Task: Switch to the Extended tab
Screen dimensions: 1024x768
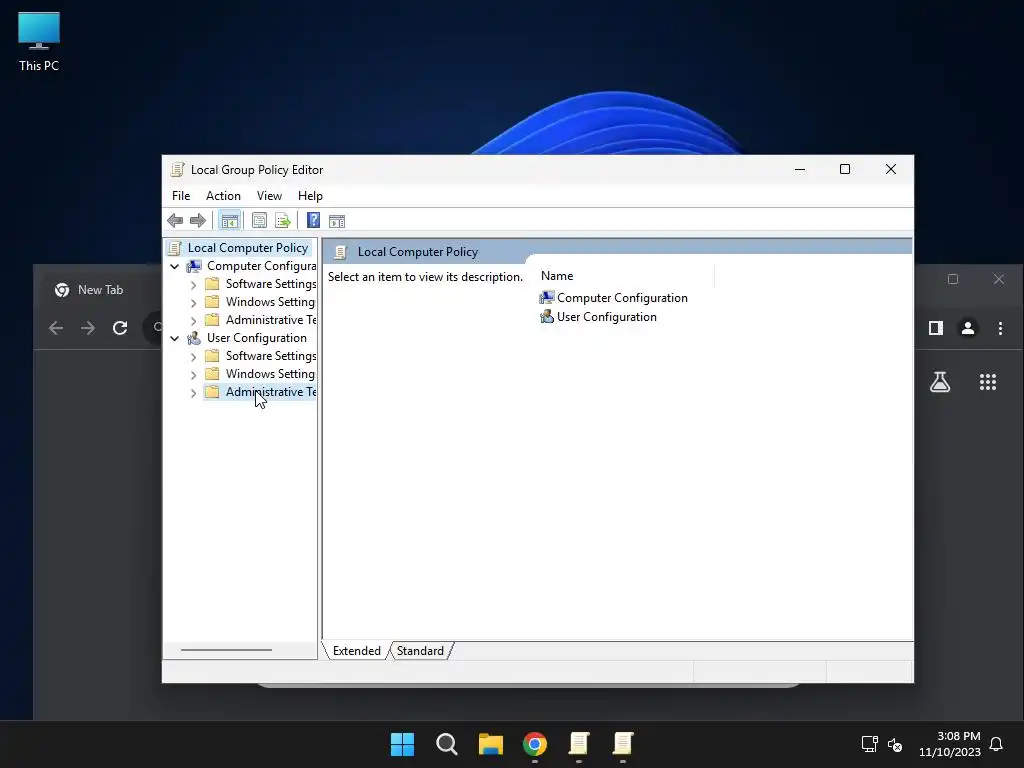Action: pyautogui.click(x=357, y=651)
